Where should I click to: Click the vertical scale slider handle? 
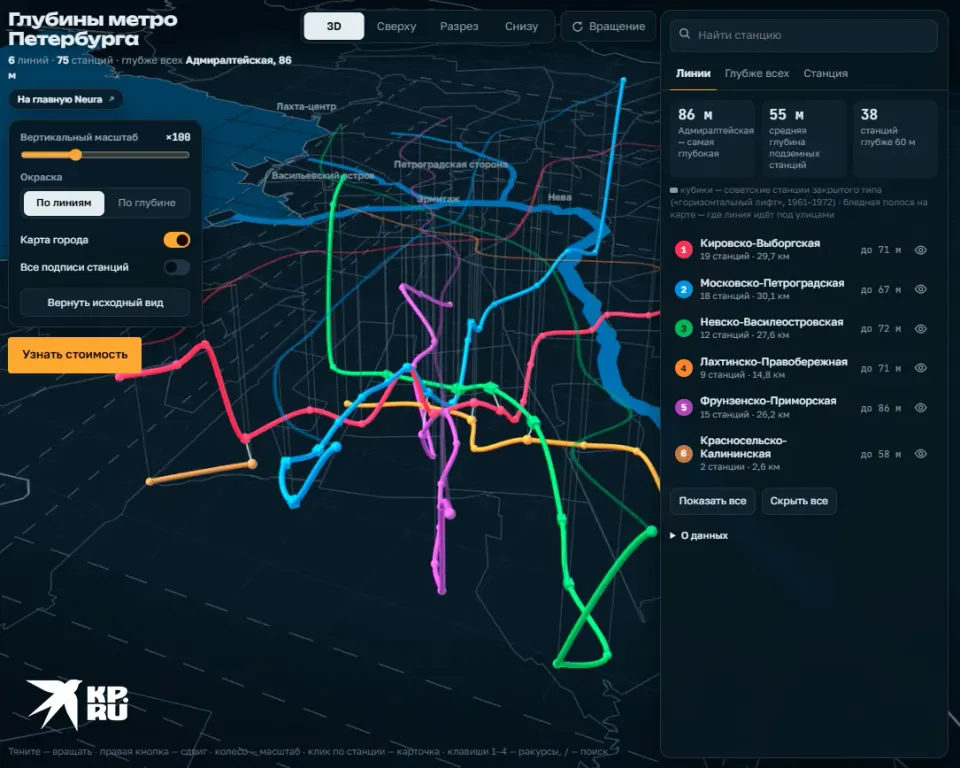(x=75, y=155)
